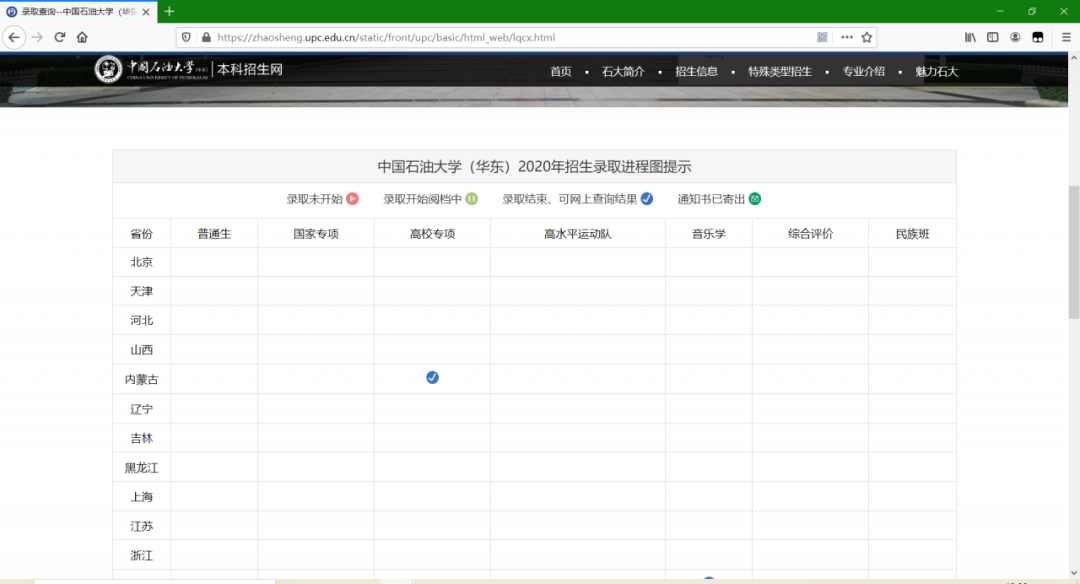This screenshot has width=1080, height=584.
Task: Open the page QR code icon in the address bar
Action: (x=822, y=37)
